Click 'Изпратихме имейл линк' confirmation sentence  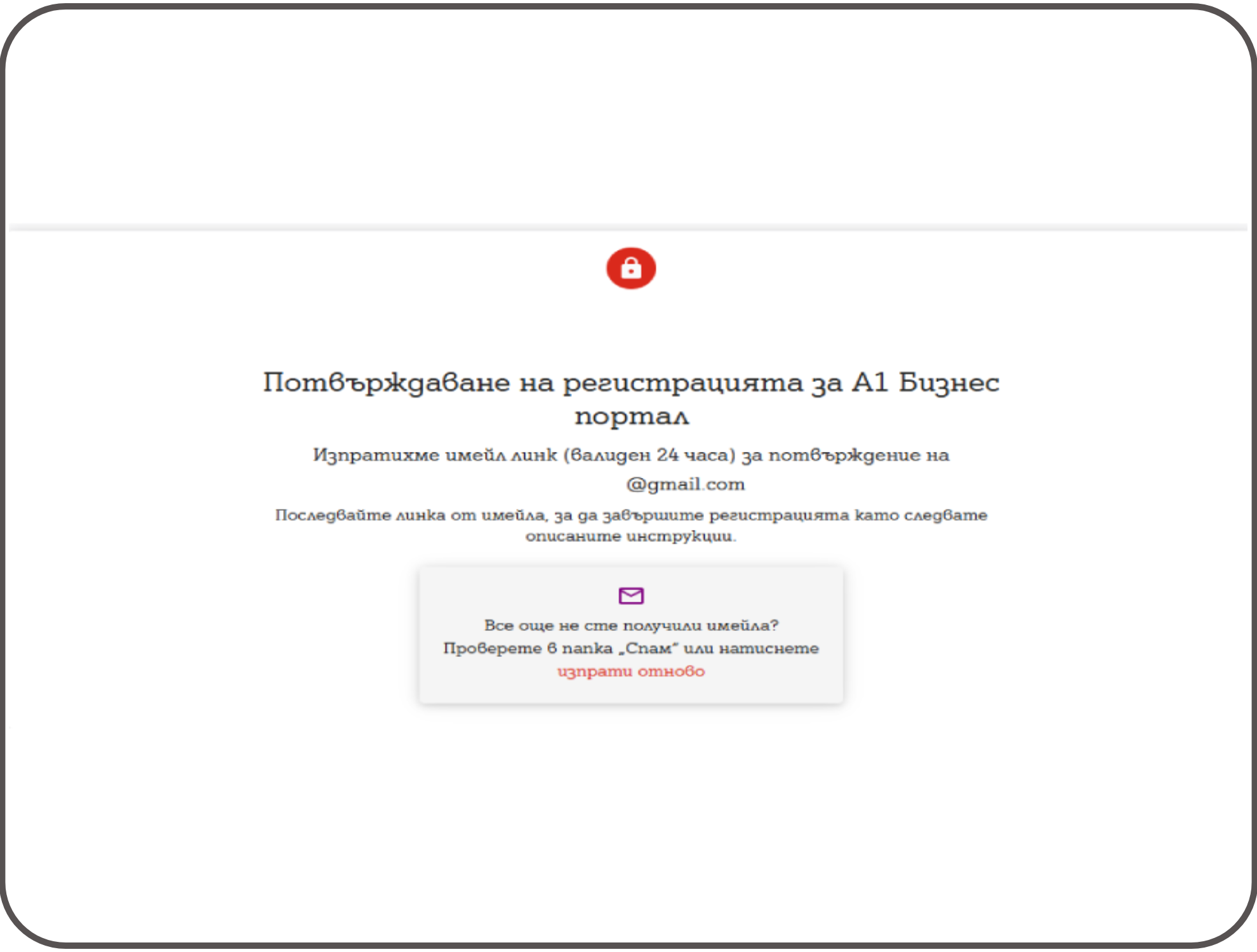[x=435, y=455]
